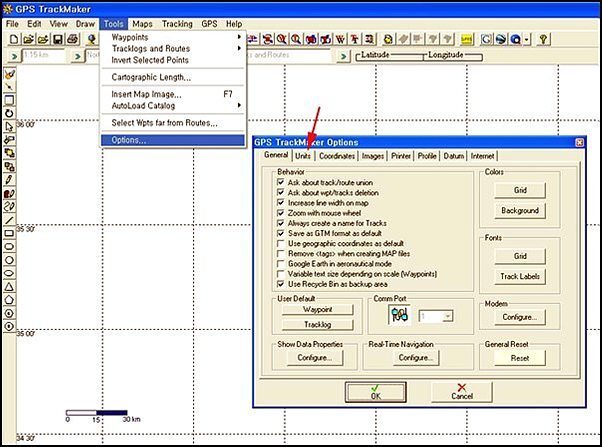Open the Comm Port number dropdown
This screenshot has width=602, height=447.
(447, 316)
